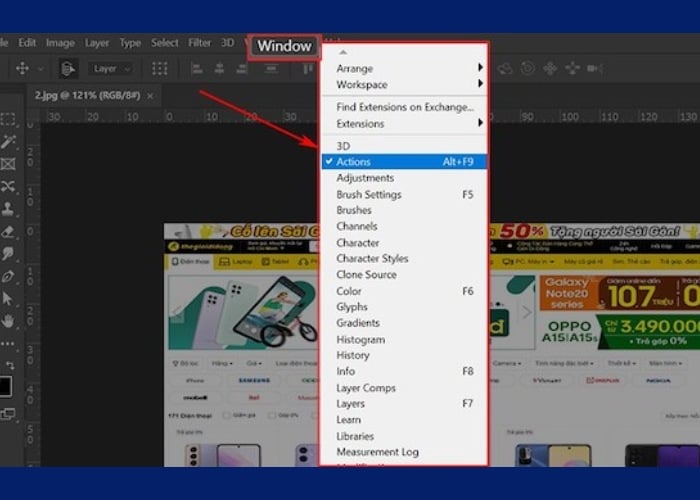
Task: Click the Align left edges icon
Action: click(x=196, y=69)
